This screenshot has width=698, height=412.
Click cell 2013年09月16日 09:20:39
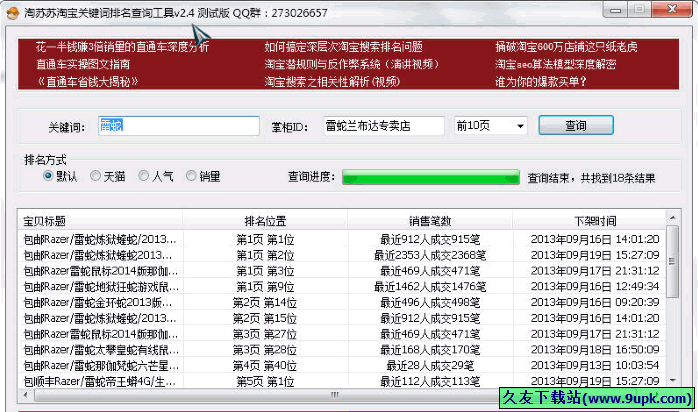pos(595,303)
